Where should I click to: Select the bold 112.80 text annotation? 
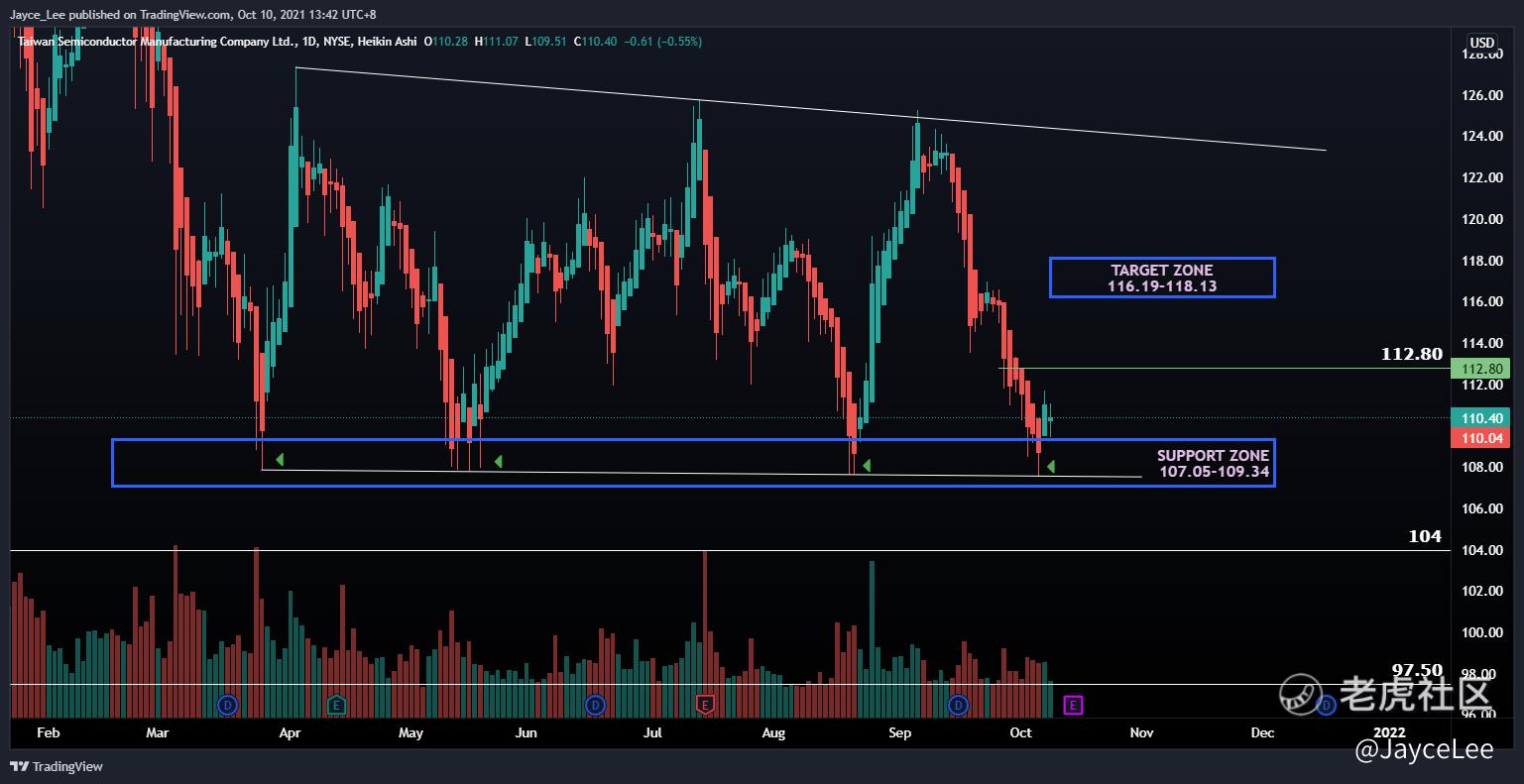[x=1412, y=354]
